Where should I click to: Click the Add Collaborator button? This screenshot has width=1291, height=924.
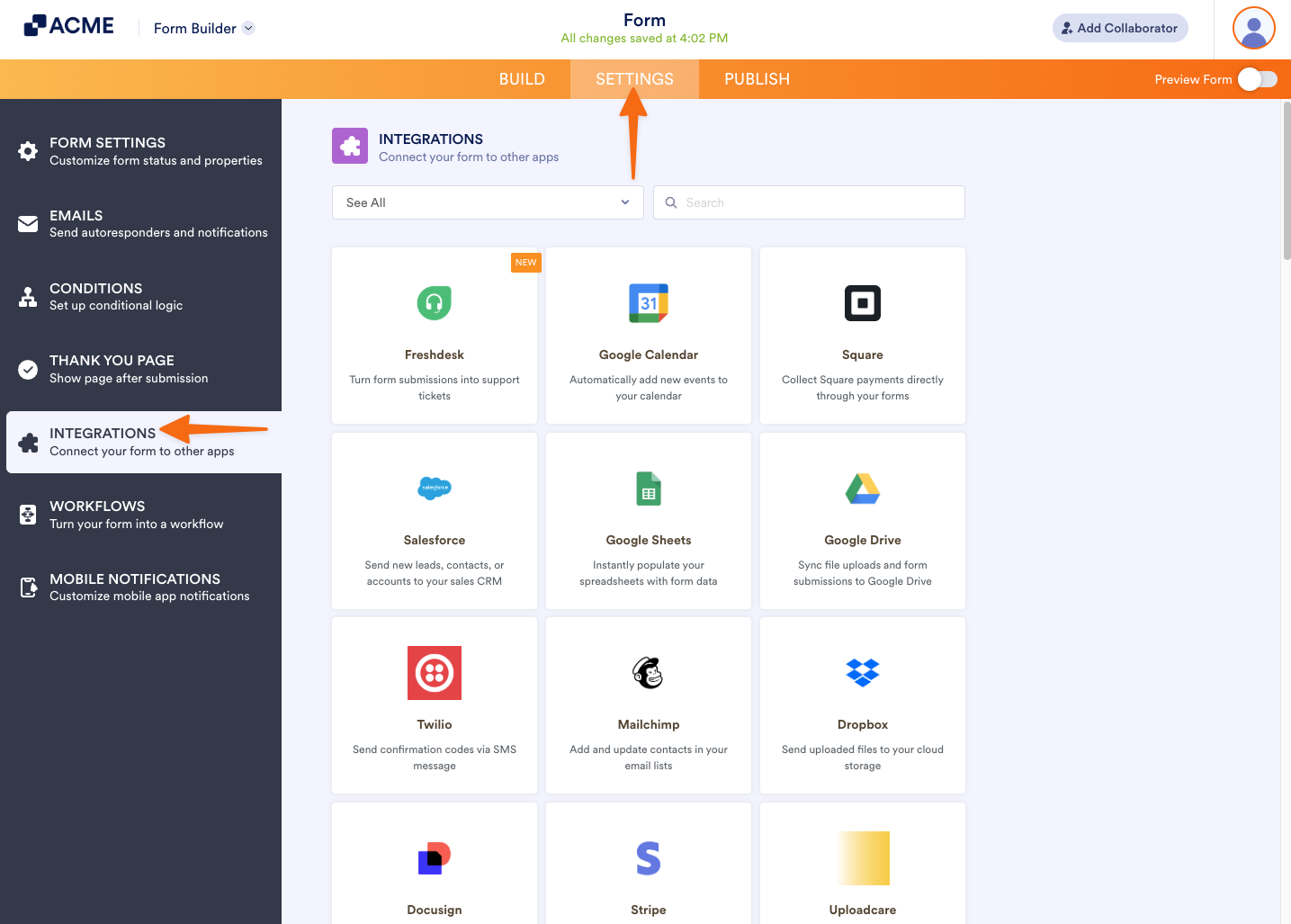pos(1120,28)
